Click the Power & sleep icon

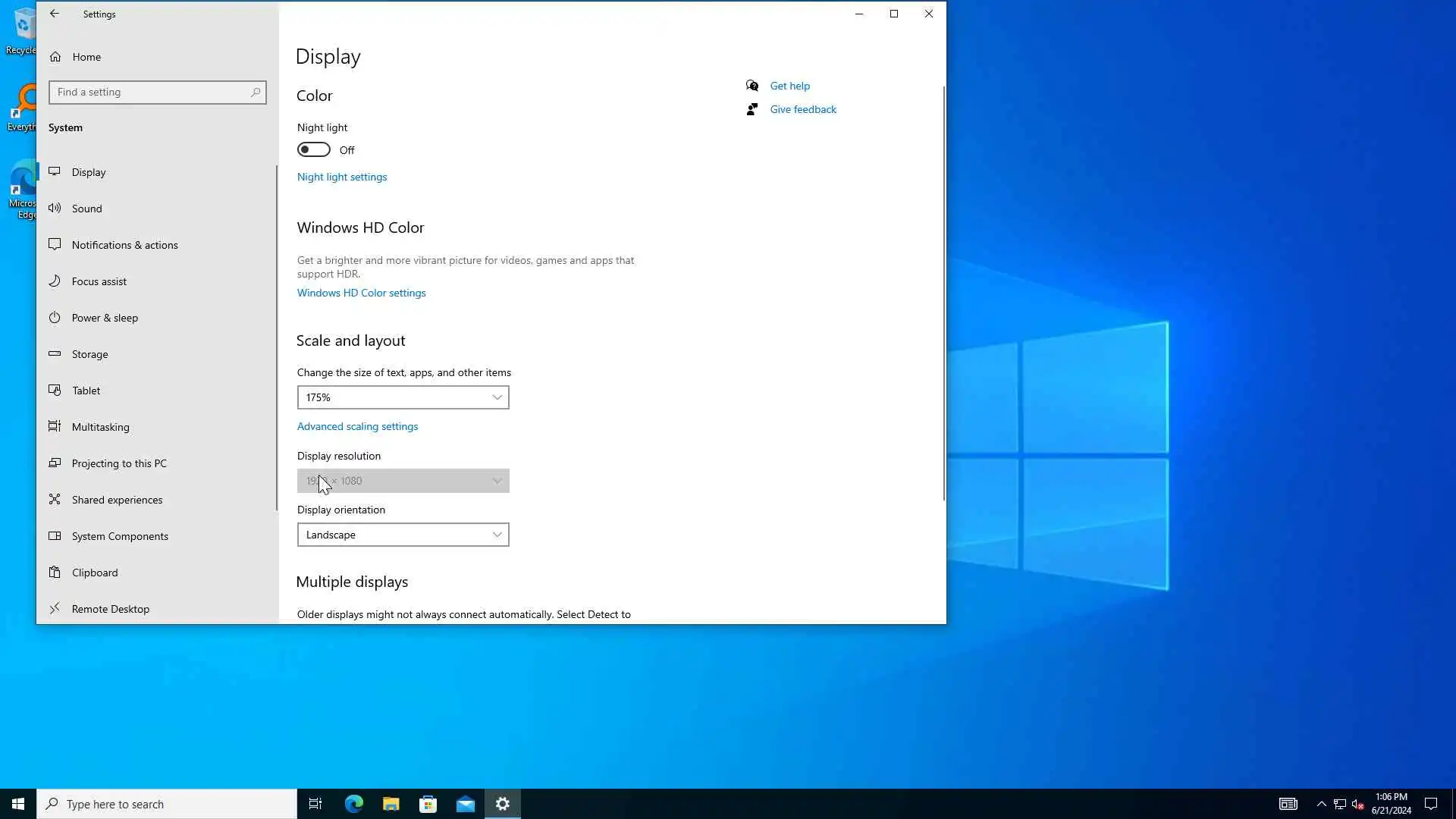tap(55, 318)
